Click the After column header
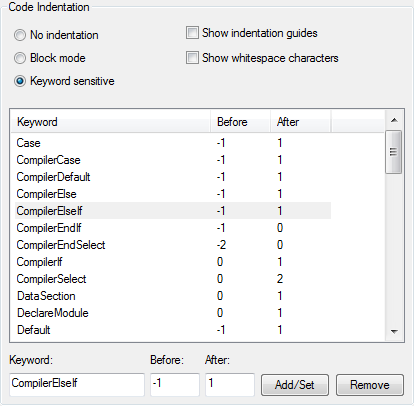Image resolution: width=414 pixels, height=406 pixels. (300, 122)
